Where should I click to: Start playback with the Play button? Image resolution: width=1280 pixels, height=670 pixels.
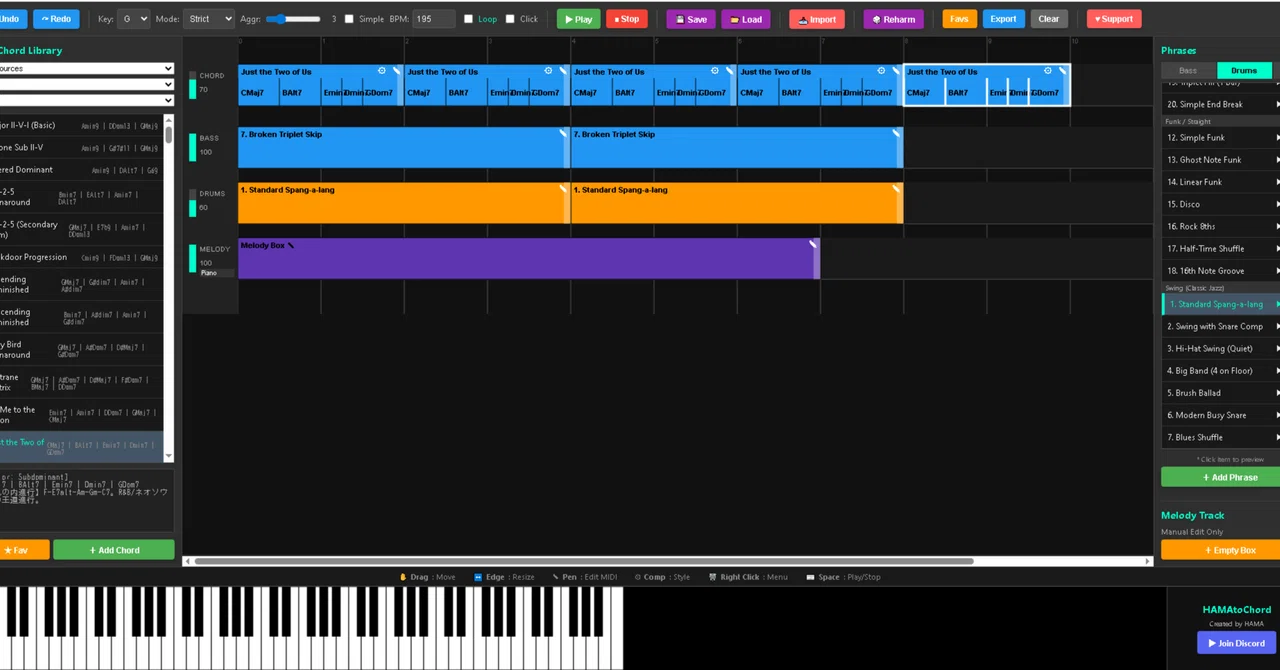(578, 19)
